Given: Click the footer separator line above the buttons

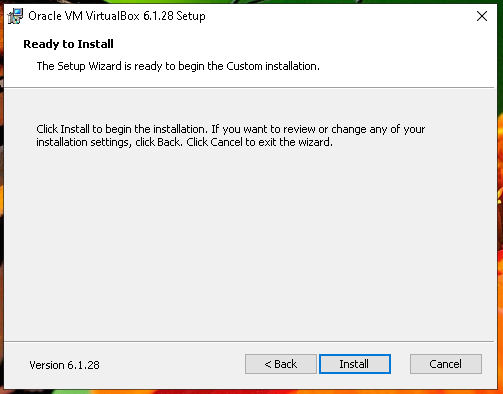Looking at the screenshot, I should click(249, 341).
